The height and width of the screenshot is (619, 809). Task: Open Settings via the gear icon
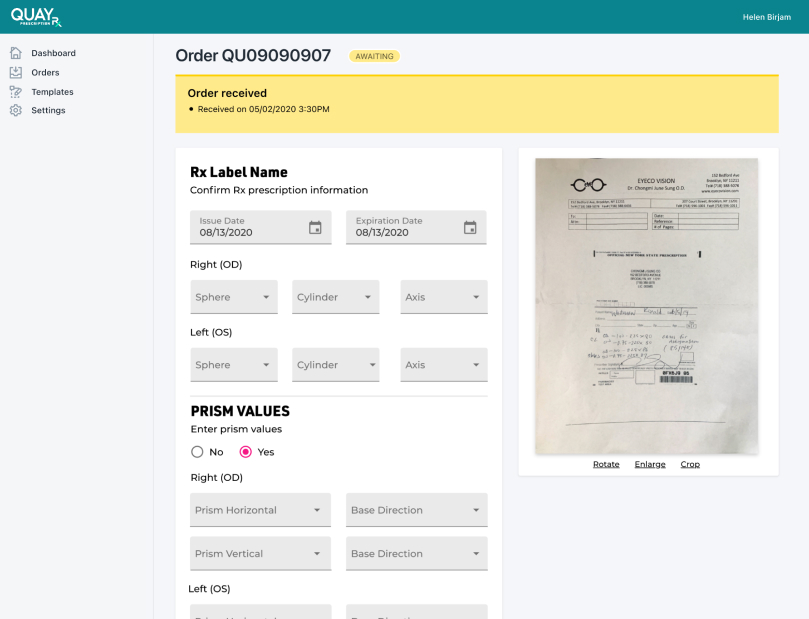(14, 110)
